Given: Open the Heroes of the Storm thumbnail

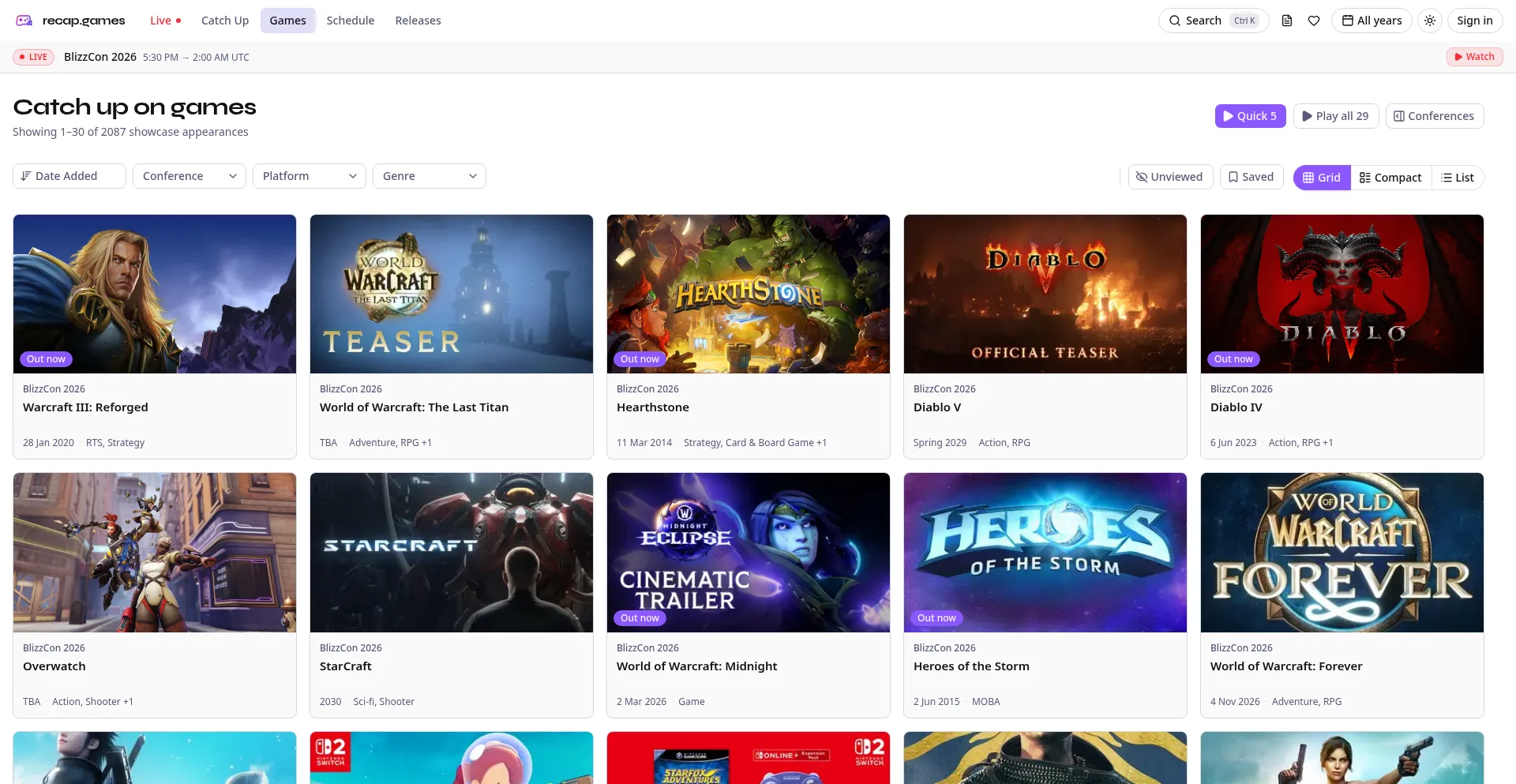Looking at the screenshot, I should point(1045,553).
